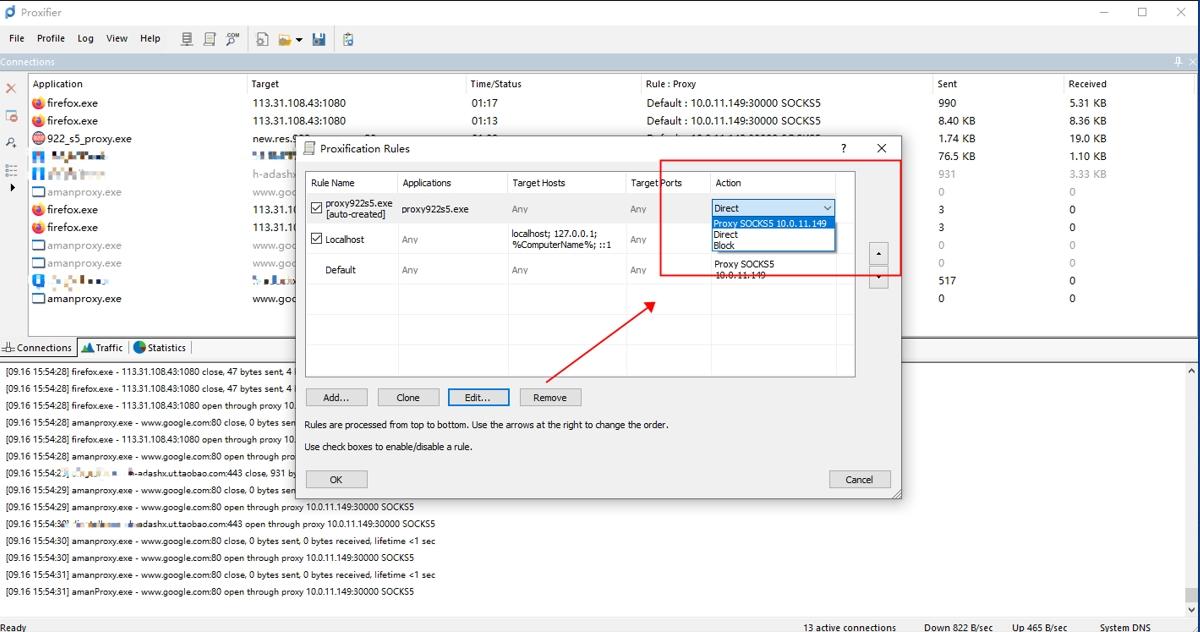Disable the Localhost rule checkbox

click(x=317, y=239)
